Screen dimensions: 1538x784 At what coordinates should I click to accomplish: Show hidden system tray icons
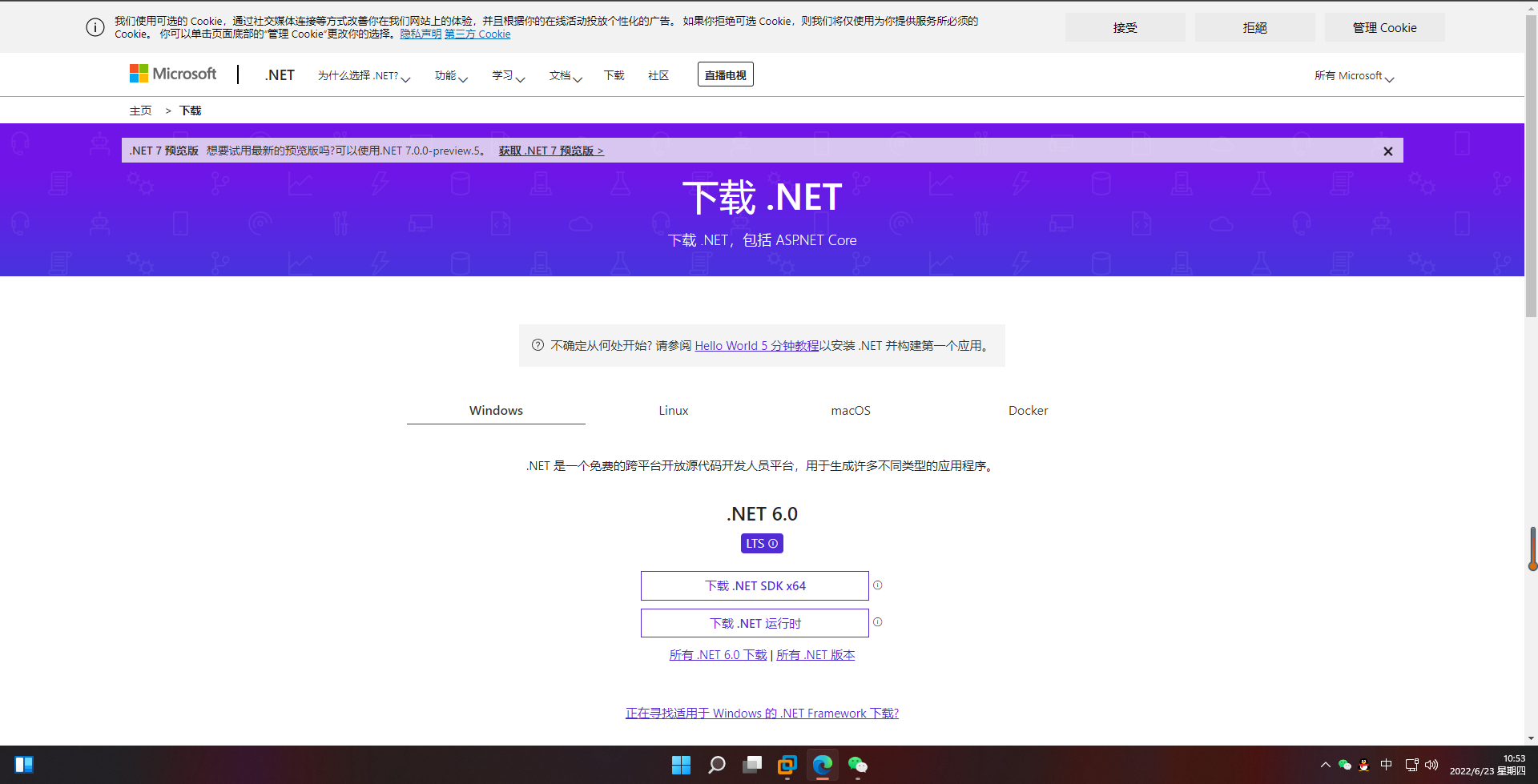1326,765
